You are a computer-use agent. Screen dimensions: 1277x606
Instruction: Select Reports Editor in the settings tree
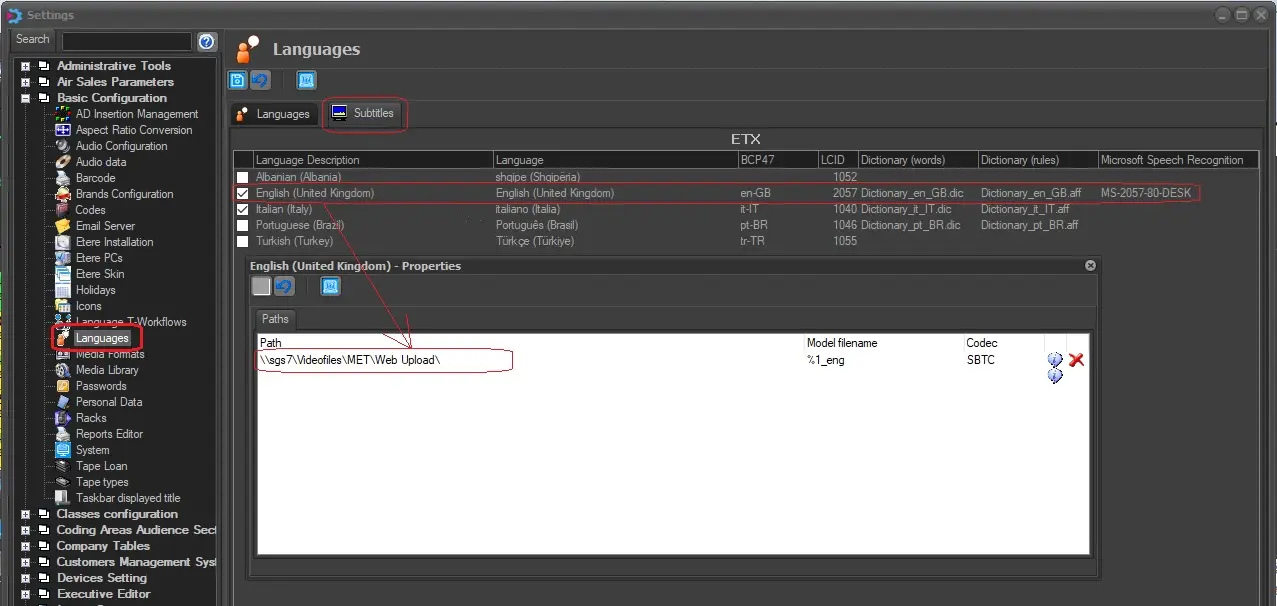coord(109,434)
